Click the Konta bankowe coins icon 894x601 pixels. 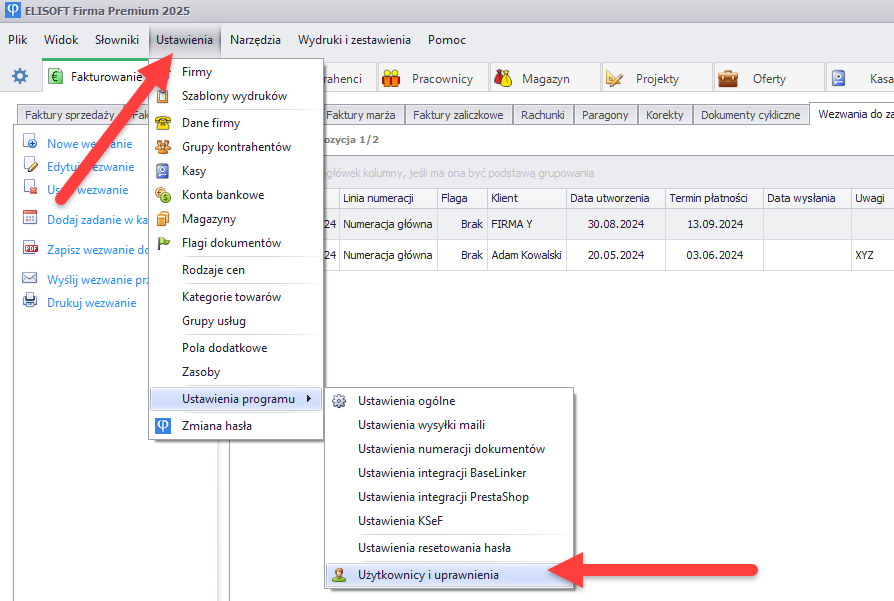[163, 195]
